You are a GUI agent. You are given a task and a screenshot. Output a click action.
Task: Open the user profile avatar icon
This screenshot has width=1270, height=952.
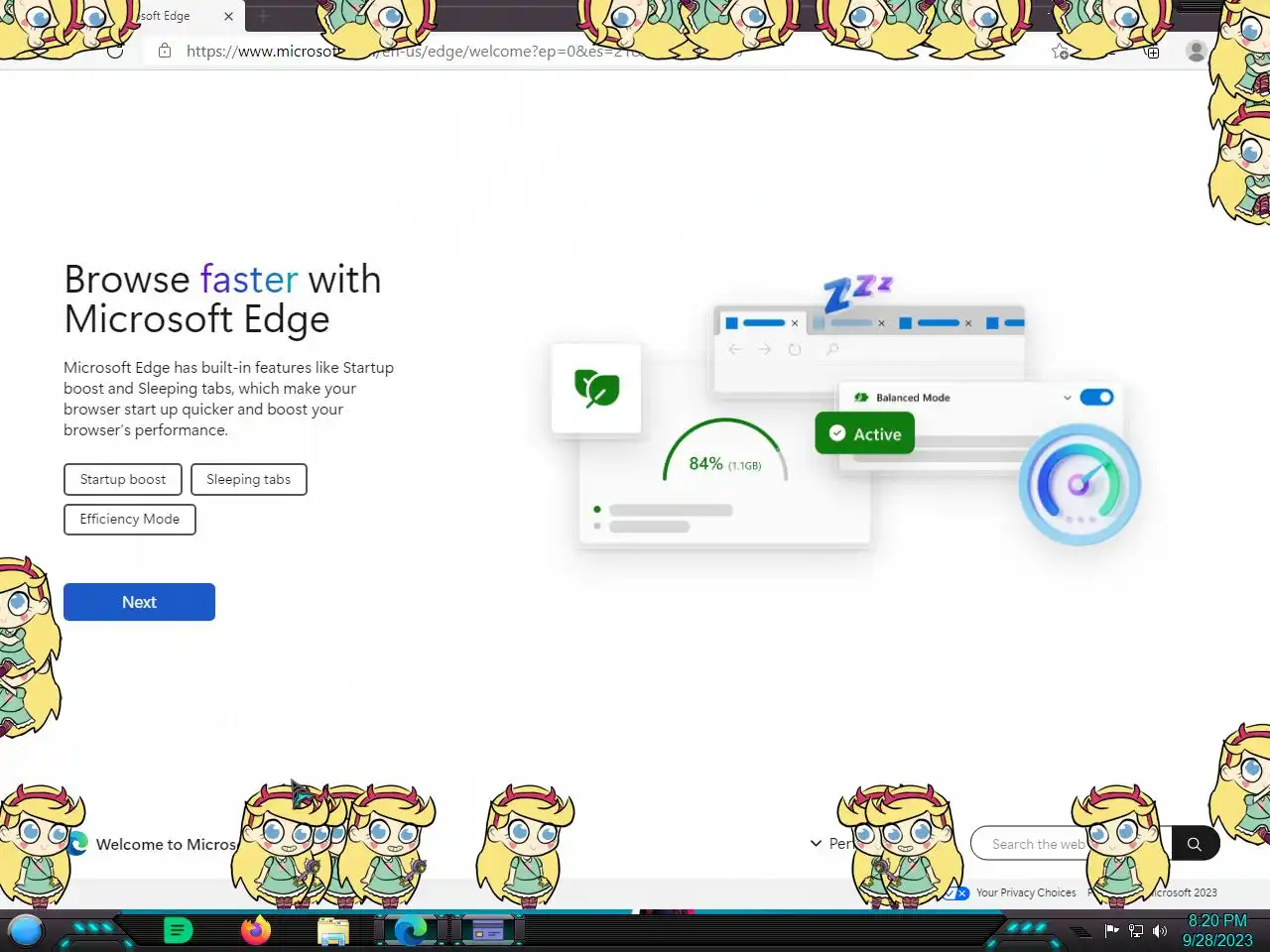coord(1196,52)
